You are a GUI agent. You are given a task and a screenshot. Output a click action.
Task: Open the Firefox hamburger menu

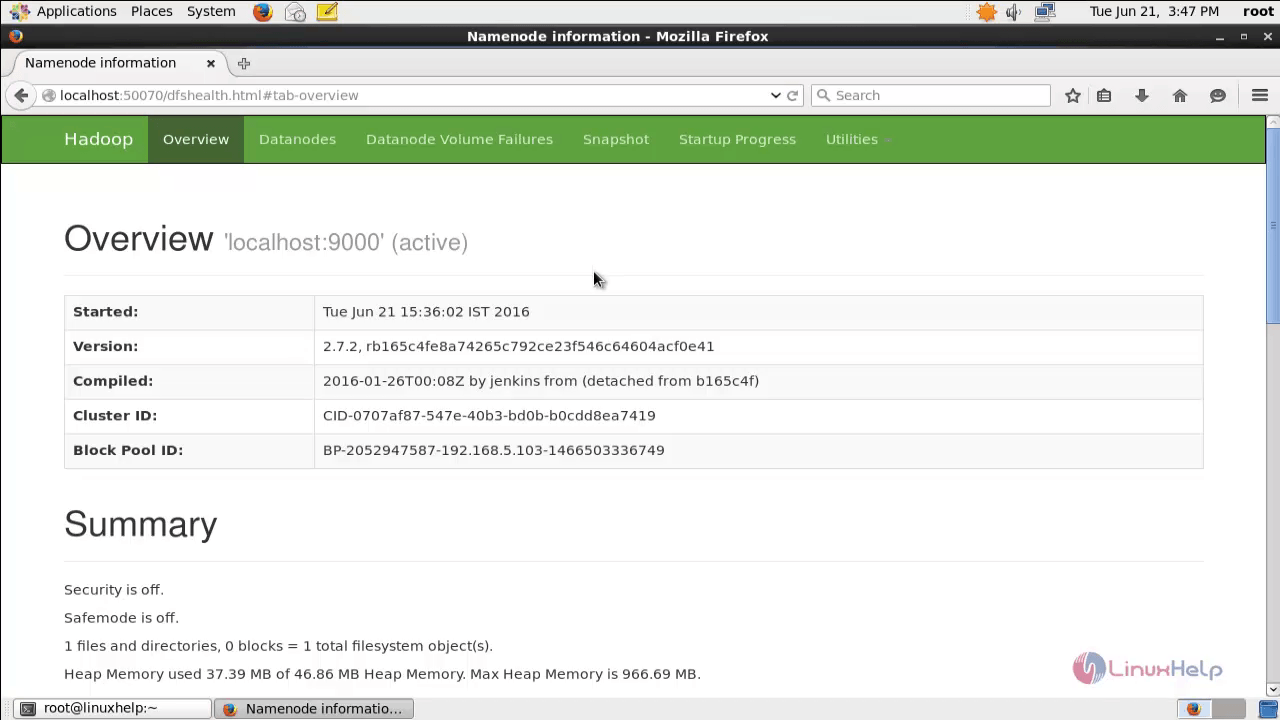1260,95
